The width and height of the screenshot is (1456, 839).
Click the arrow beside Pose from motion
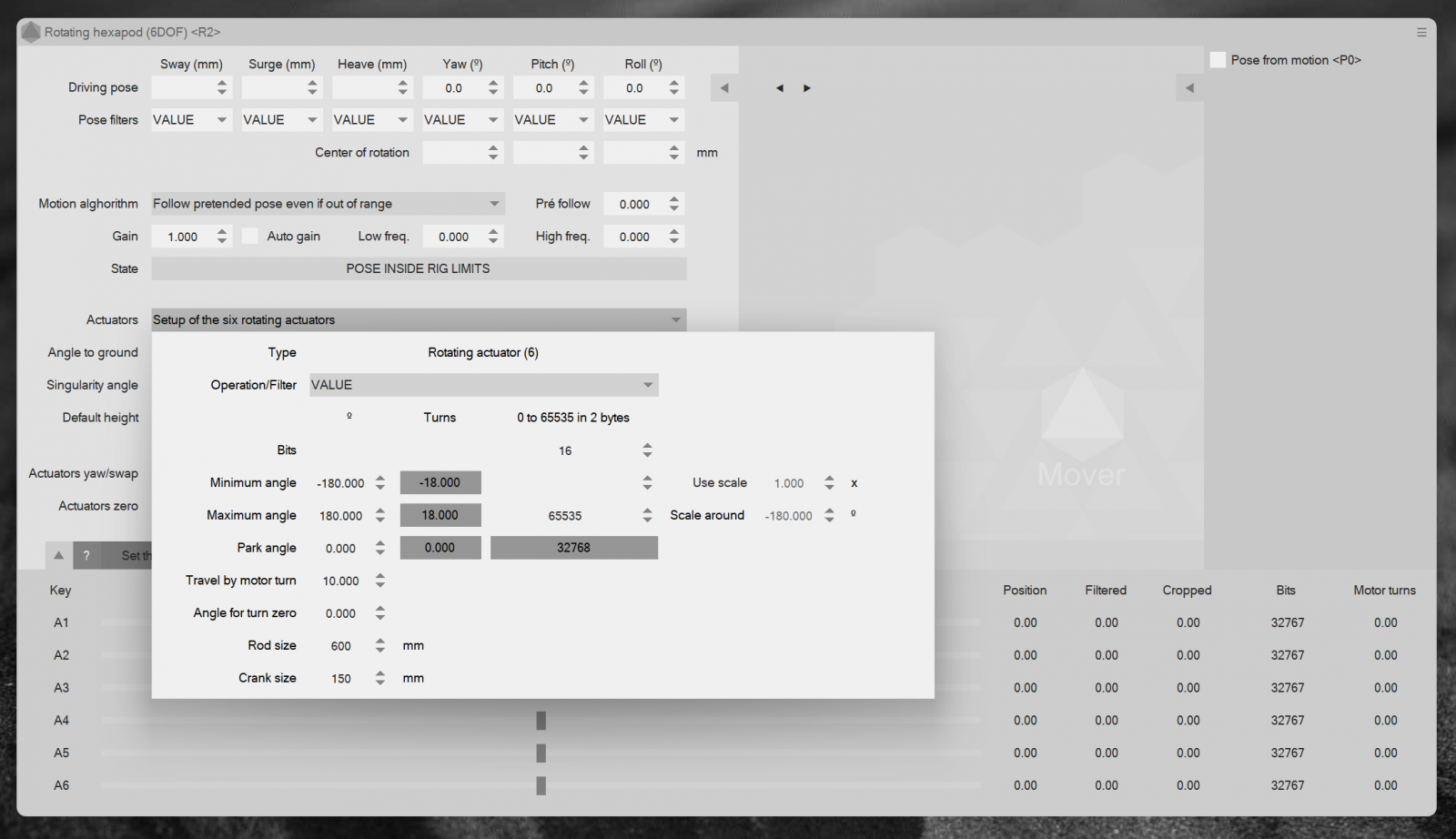tap(1189, 88)
